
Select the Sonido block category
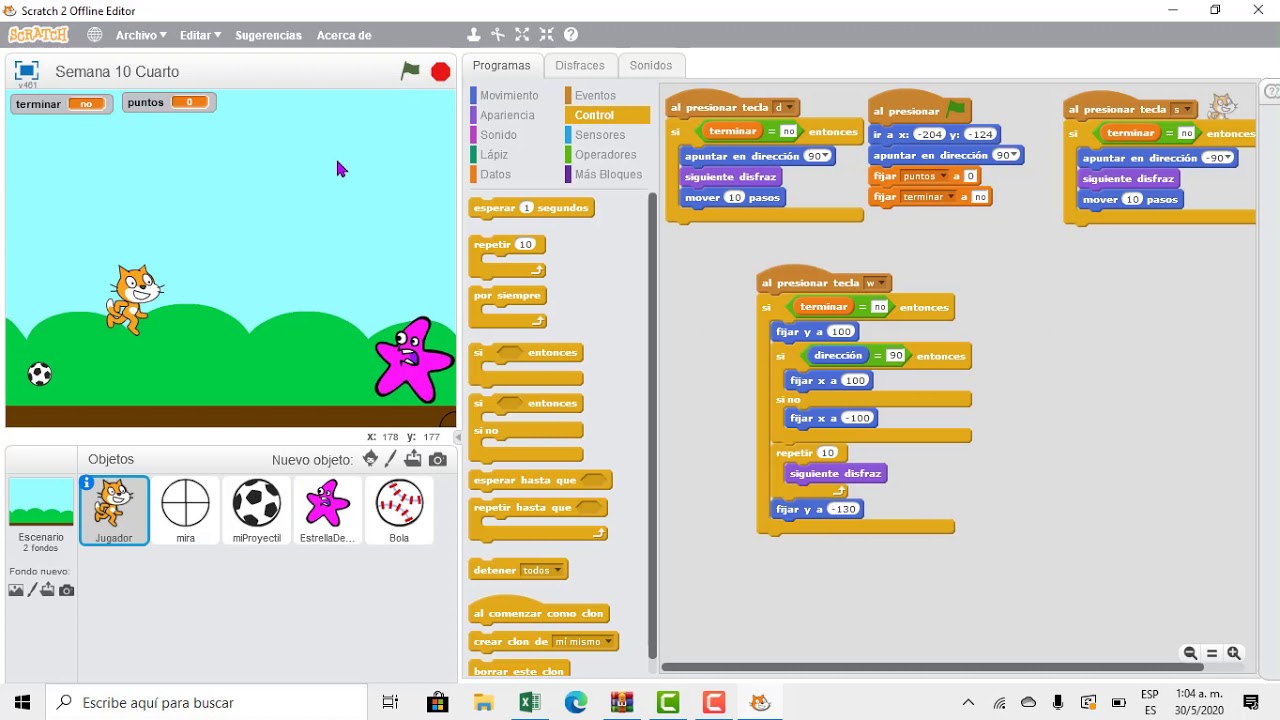(498, 135)
